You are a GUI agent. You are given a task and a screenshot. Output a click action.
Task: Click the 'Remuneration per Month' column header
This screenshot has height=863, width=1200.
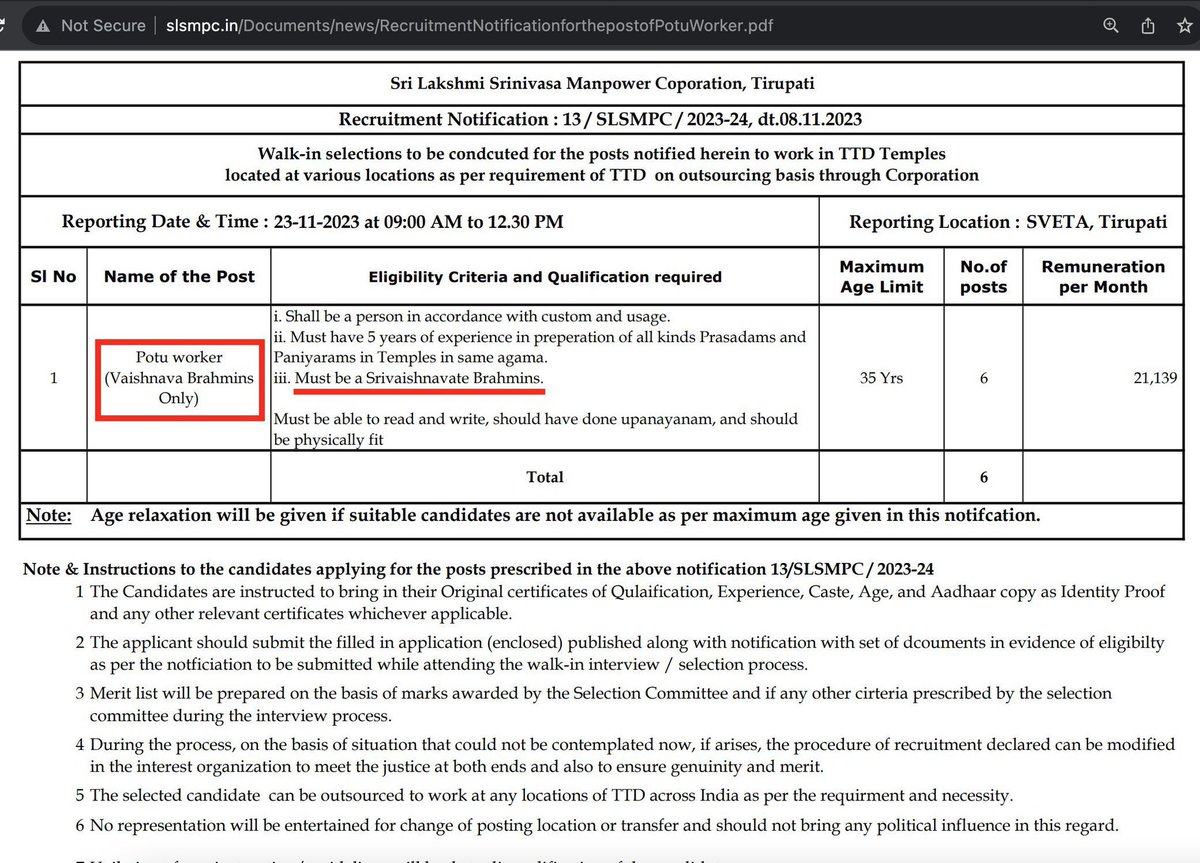click(x=1103, y=276)
